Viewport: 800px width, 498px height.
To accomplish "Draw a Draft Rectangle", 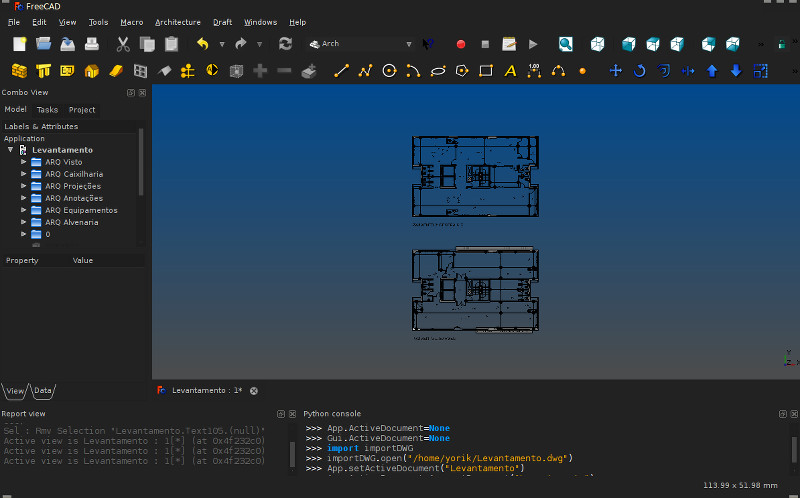I will tap(486, 71).
